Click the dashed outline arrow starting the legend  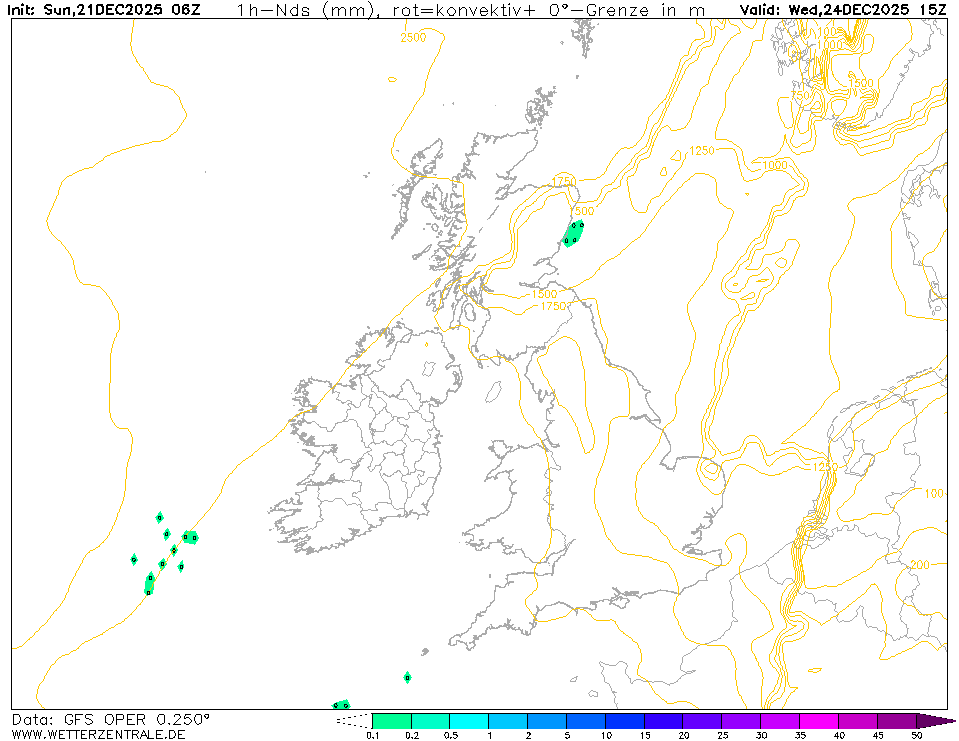click(353, 721)
